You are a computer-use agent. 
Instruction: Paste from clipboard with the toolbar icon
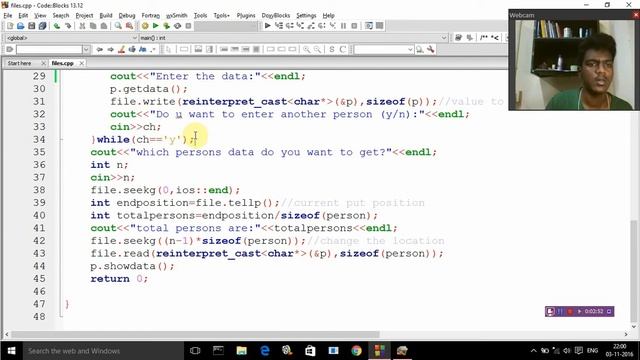(104, 26)
